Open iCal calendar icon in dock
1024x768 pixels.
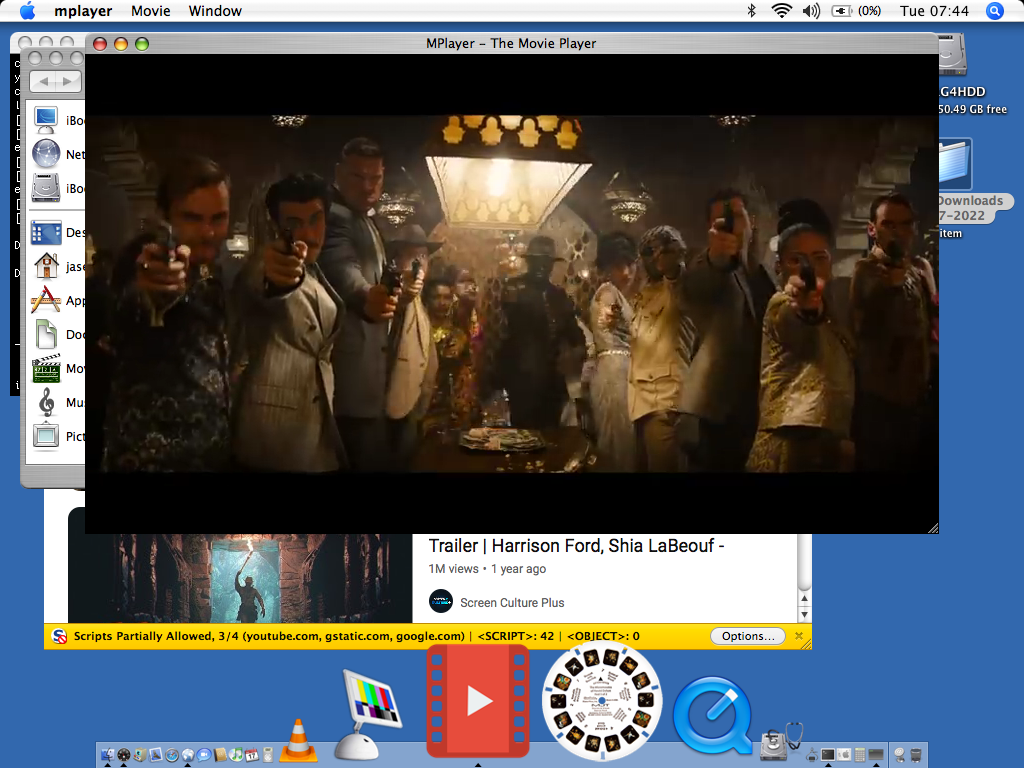point(252,755)
